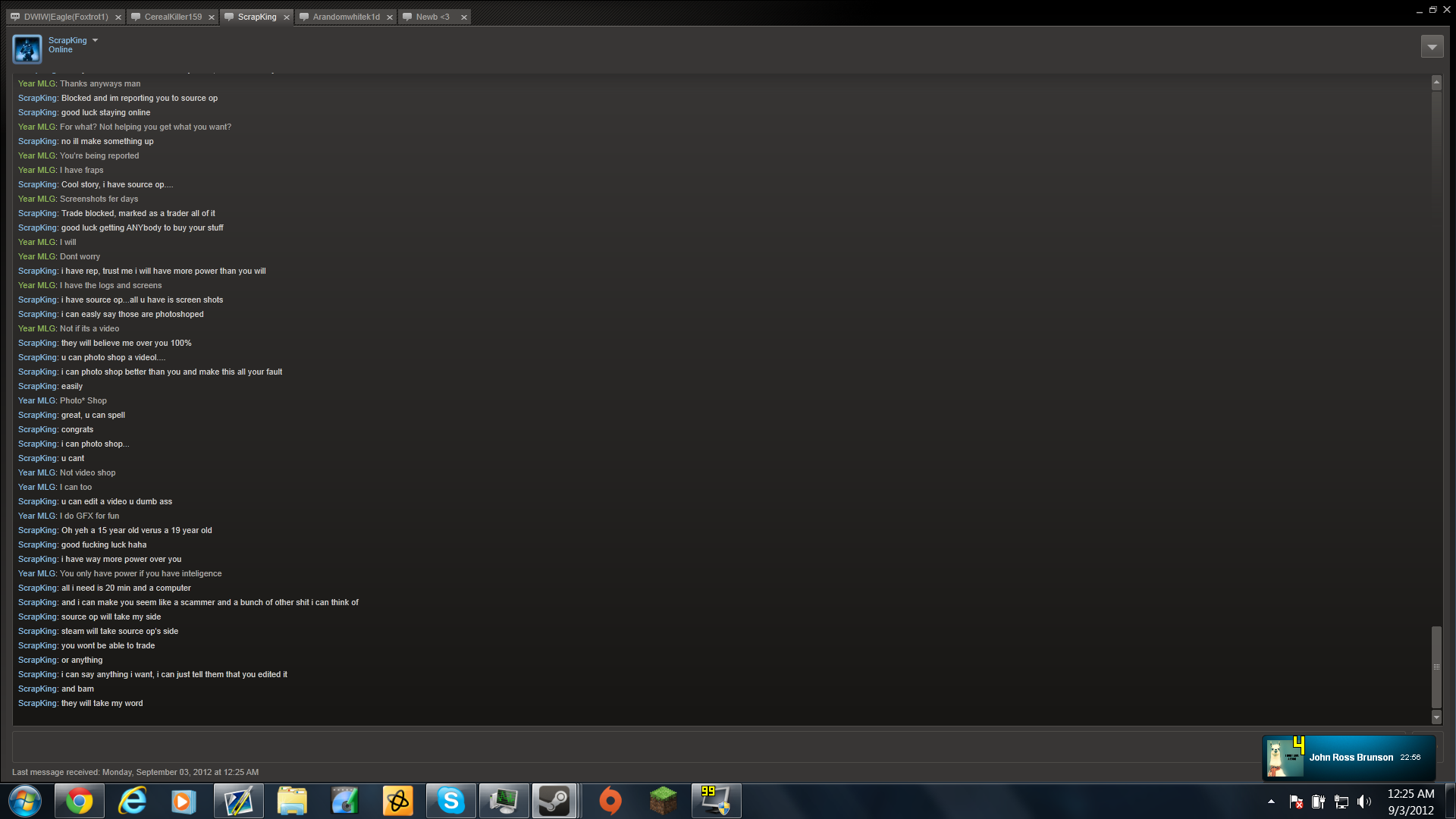Image resolution: width=1456 pixels, height=819 pixels.
Task: Expand the ScrapKing name dropdown arrow
Action: click(95, 41)
